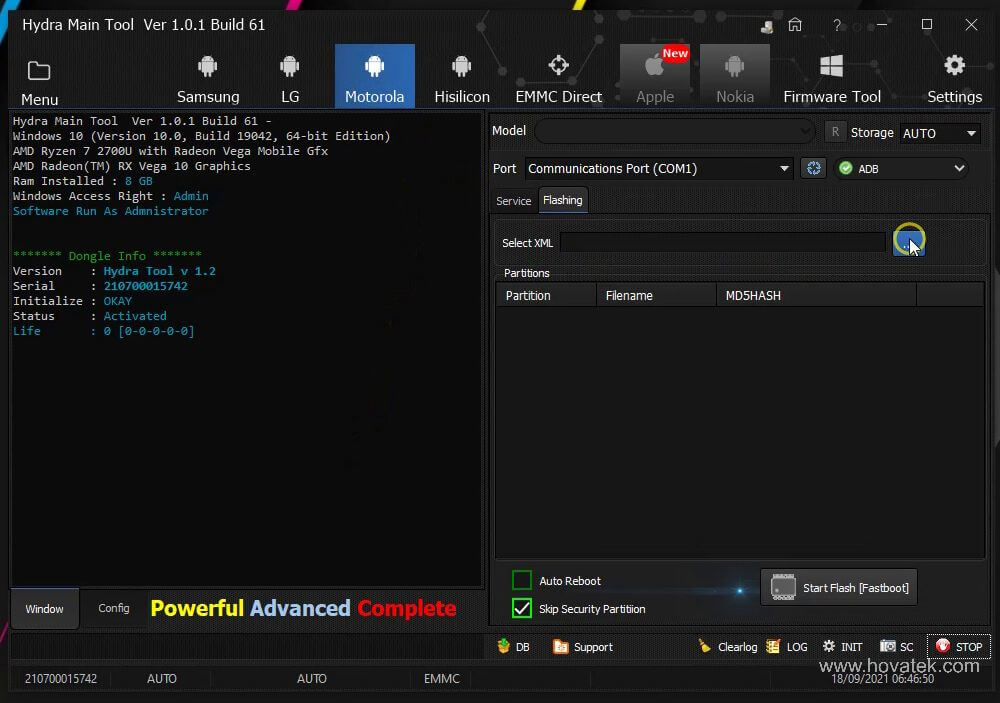Click the Hisilicon brand icon
This screenshot has width=1000, height=703.
coord(461,75)
